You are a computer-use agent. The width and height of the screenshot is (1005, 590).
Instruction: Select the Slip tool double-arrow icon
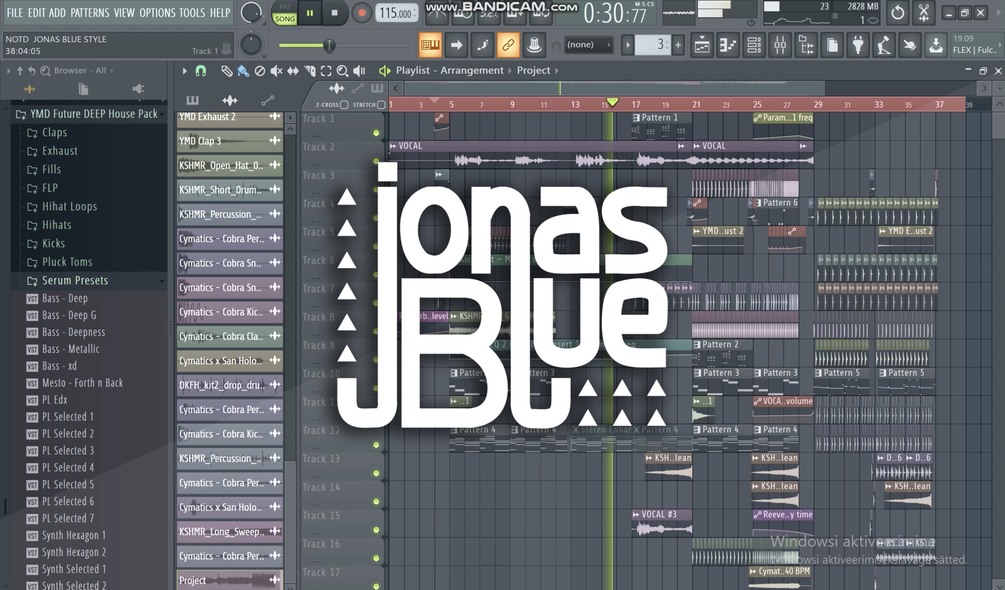[293, 70]
